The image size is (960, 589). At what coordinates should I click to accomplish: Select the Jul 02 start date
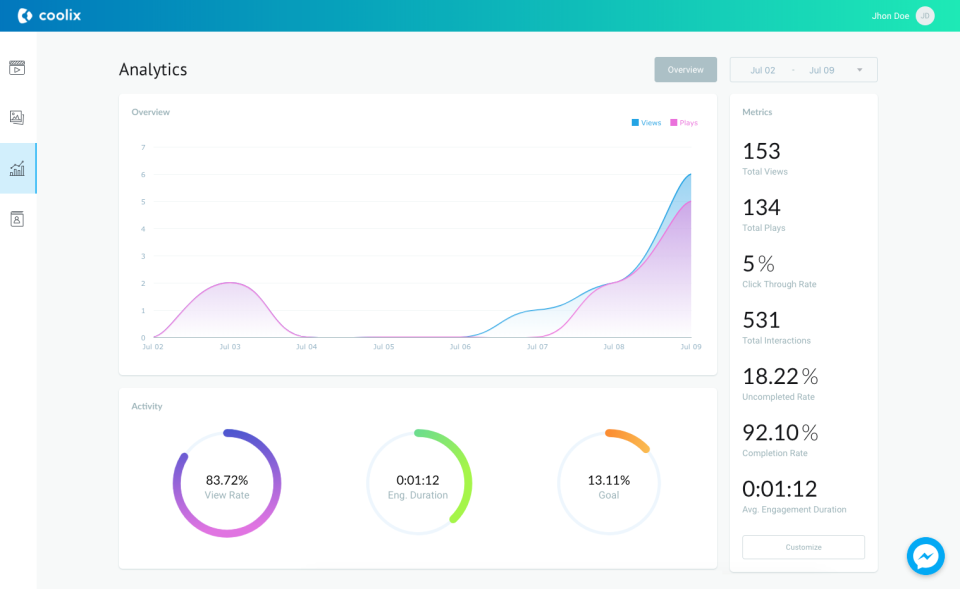tap(762, 70)
